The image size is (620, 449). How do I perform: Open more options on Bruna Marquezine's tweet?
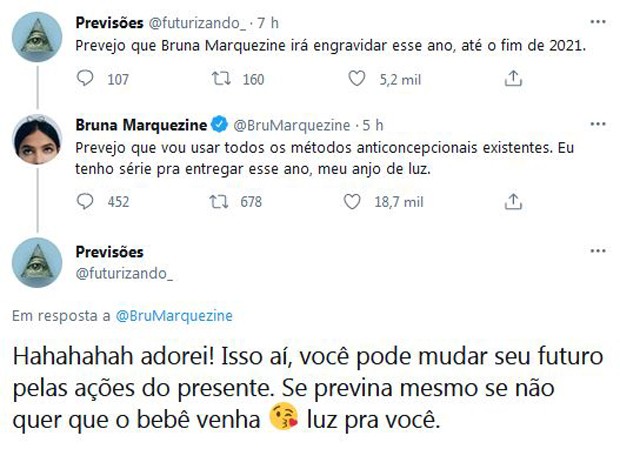[598, 125]
